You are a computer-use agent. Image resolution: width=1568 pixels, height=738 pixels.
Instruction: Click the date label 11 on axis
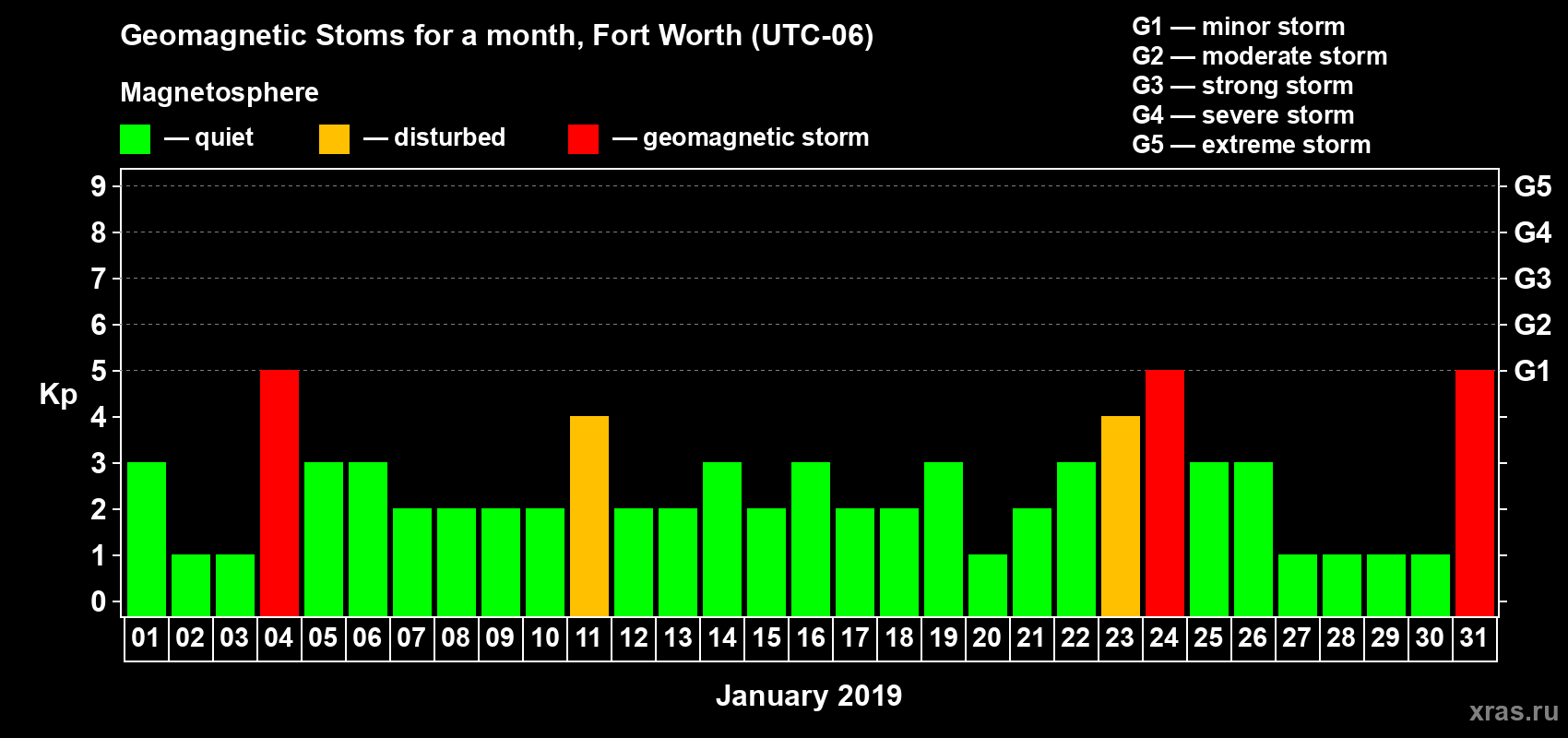[588, 637]
